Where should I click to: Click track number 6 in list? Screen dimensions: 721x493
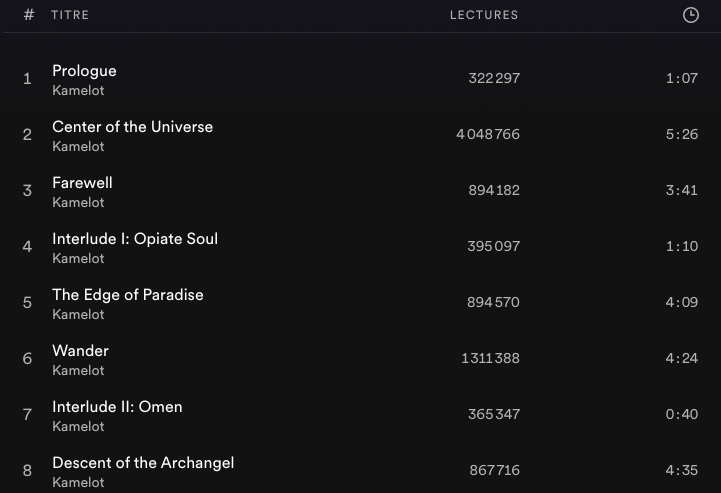click(x=27, y=359)
